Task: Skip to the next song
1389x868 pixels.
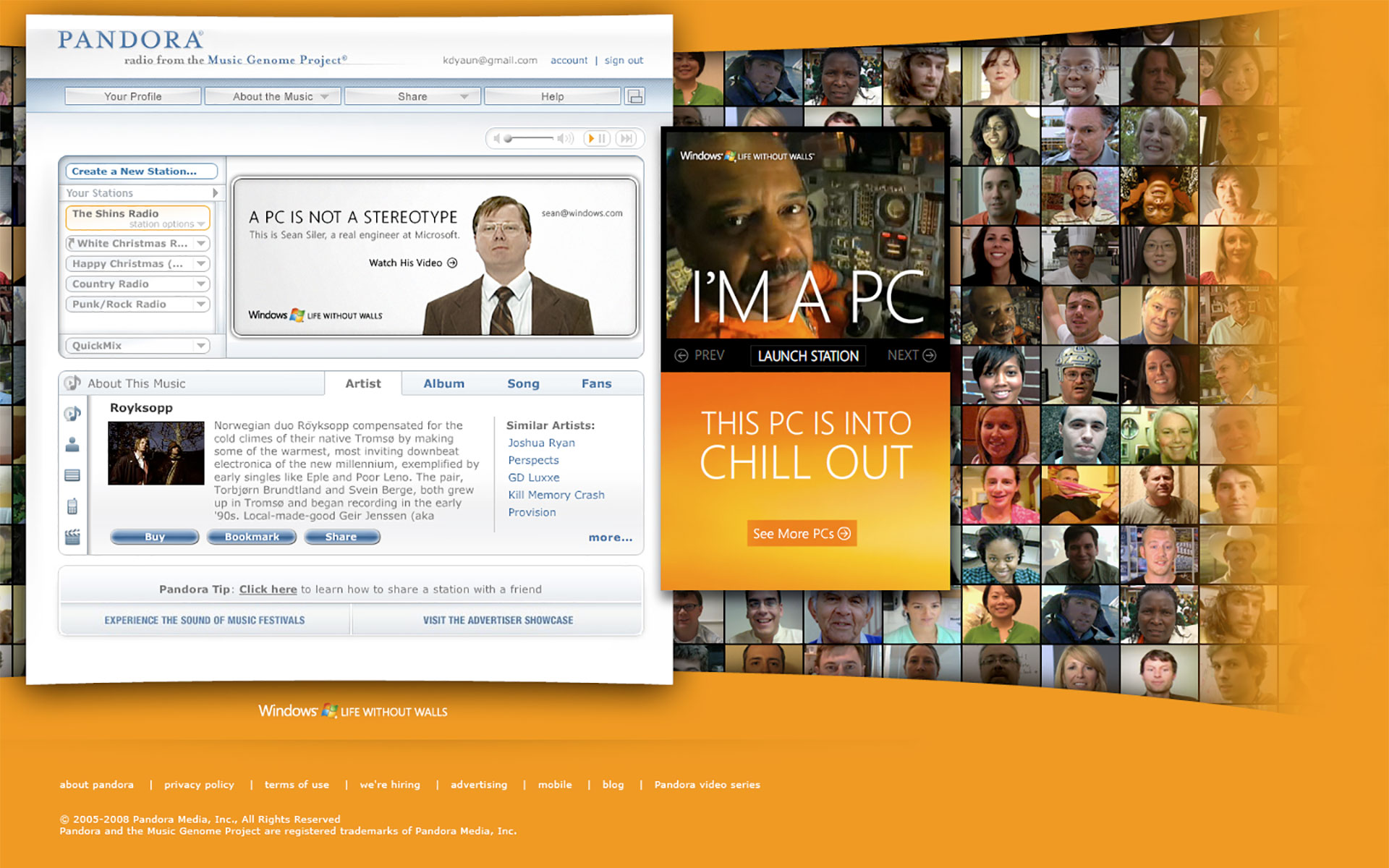Action: pyautogui.click(x=626, y=138)
